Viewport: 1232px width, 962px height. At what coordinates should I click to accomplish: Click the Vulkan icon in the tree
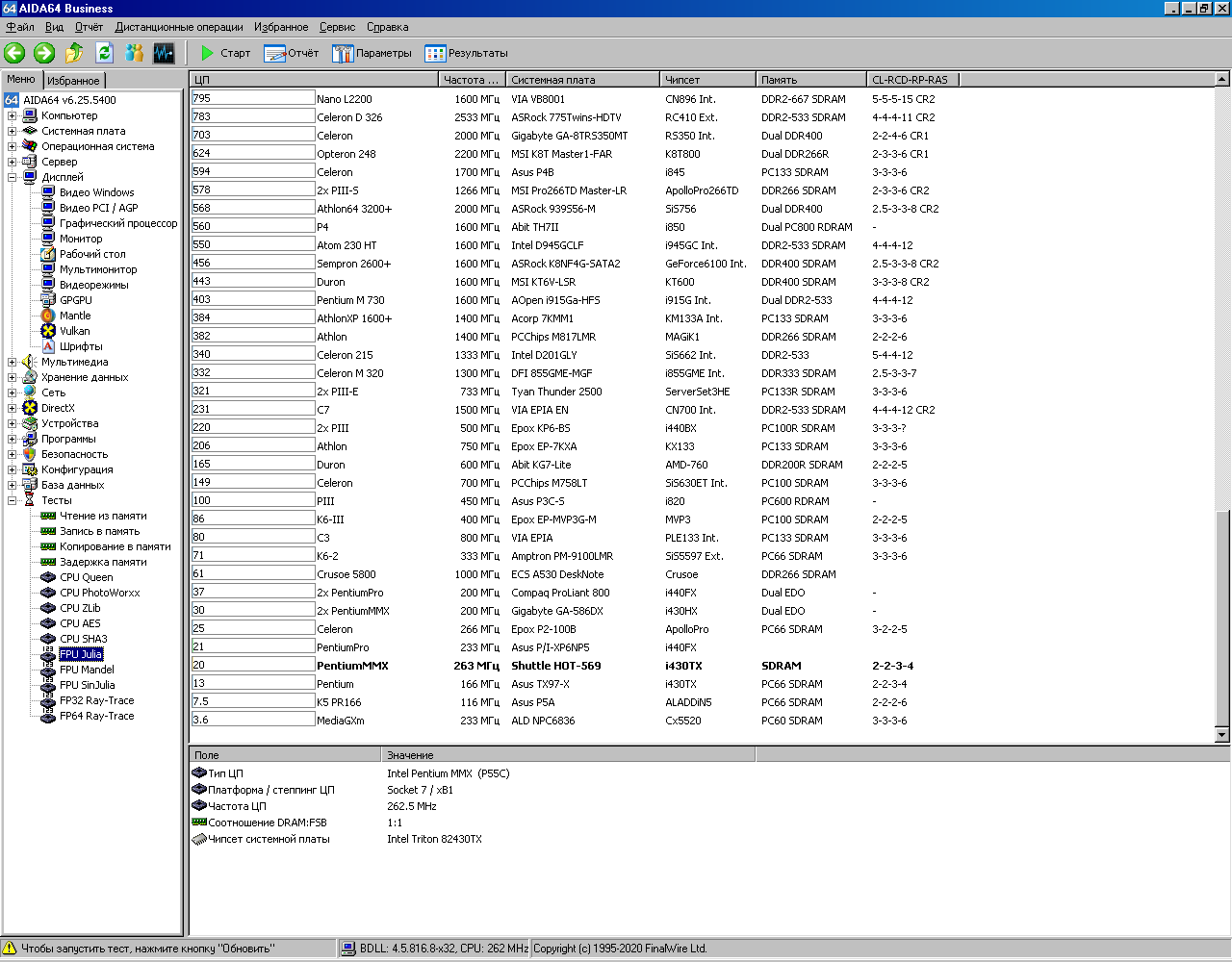[48, 331]
